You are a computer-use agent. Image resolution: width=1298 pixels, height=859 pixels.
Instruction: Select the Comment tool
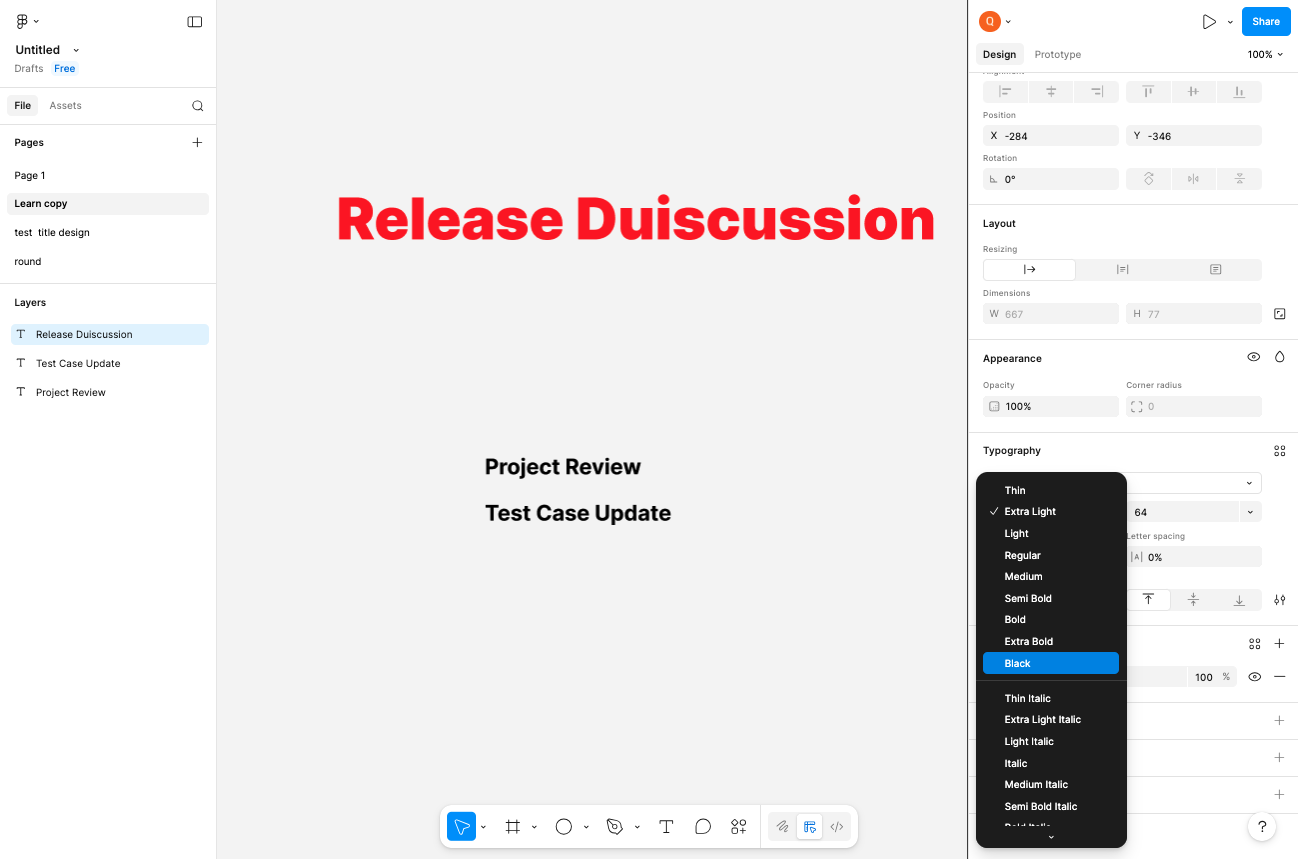[703, 827]
